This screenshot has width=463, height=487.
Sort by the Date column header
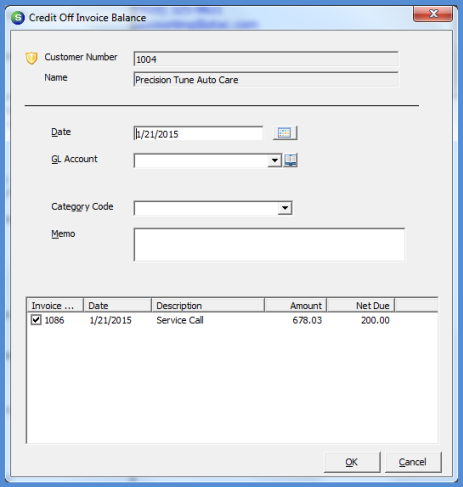click(117, 305)
